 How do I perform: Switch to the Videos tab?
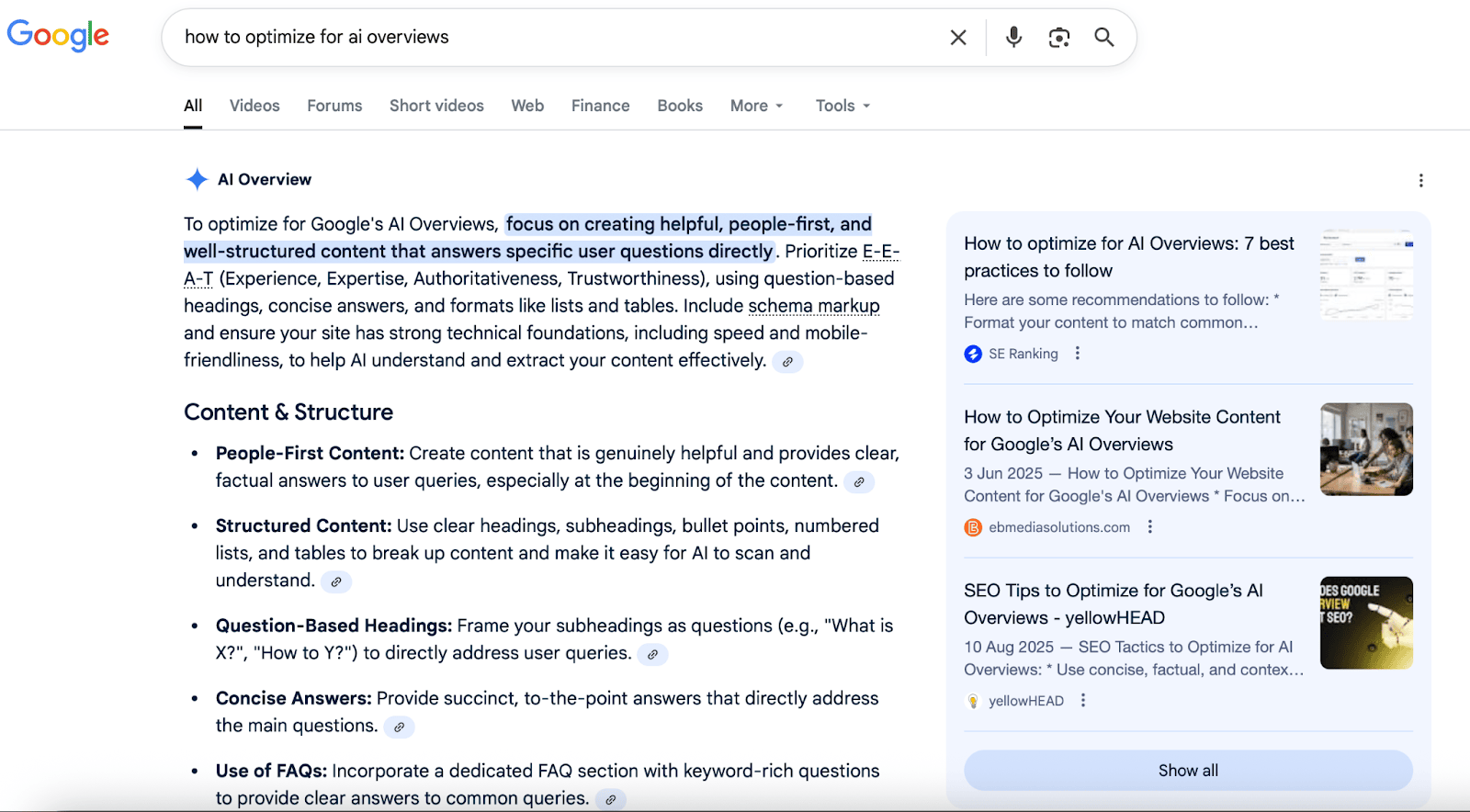(x=254, y=106)
